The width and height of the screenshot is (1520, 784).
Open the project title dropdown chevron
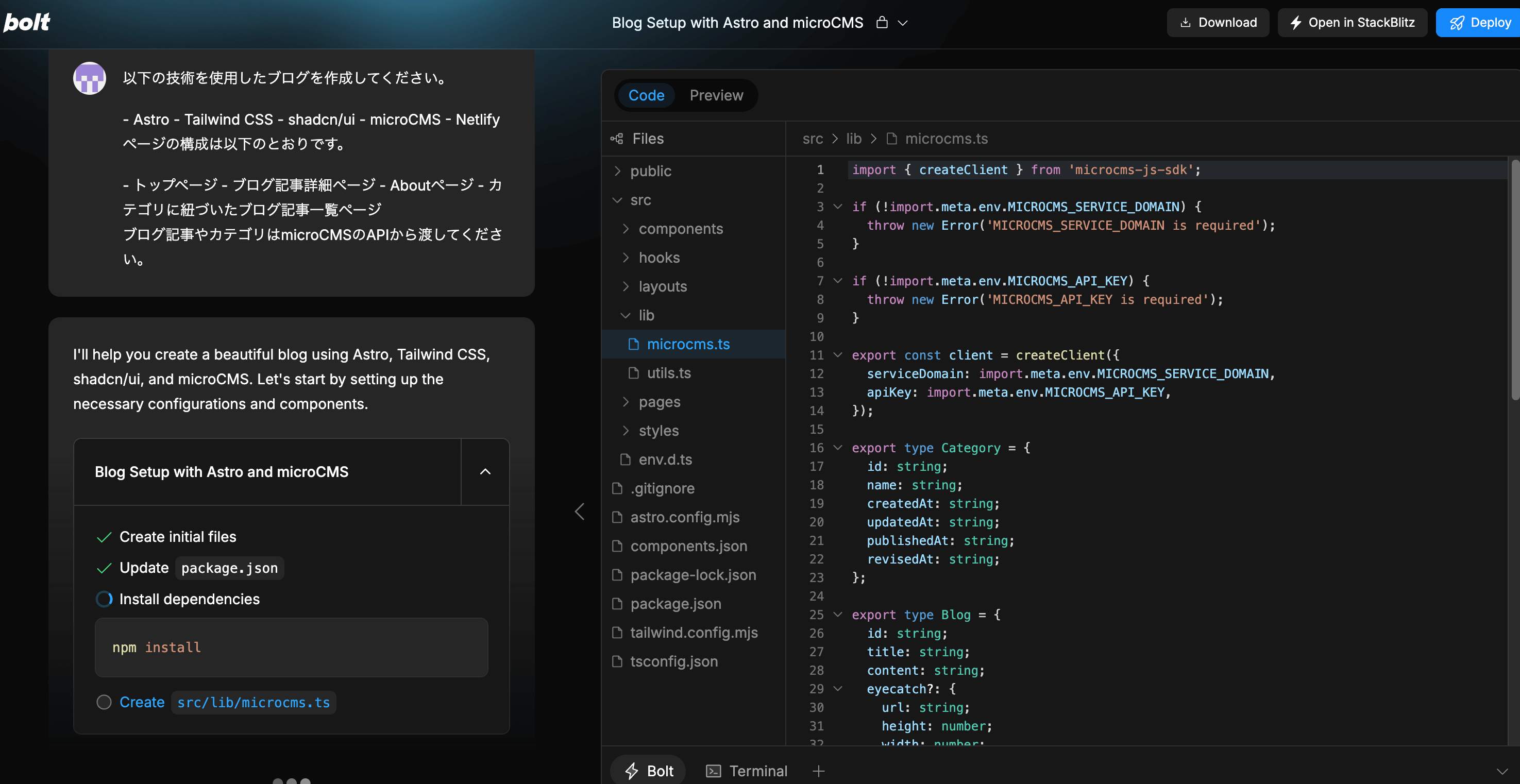pyautogui.click(x=902, y=23)
